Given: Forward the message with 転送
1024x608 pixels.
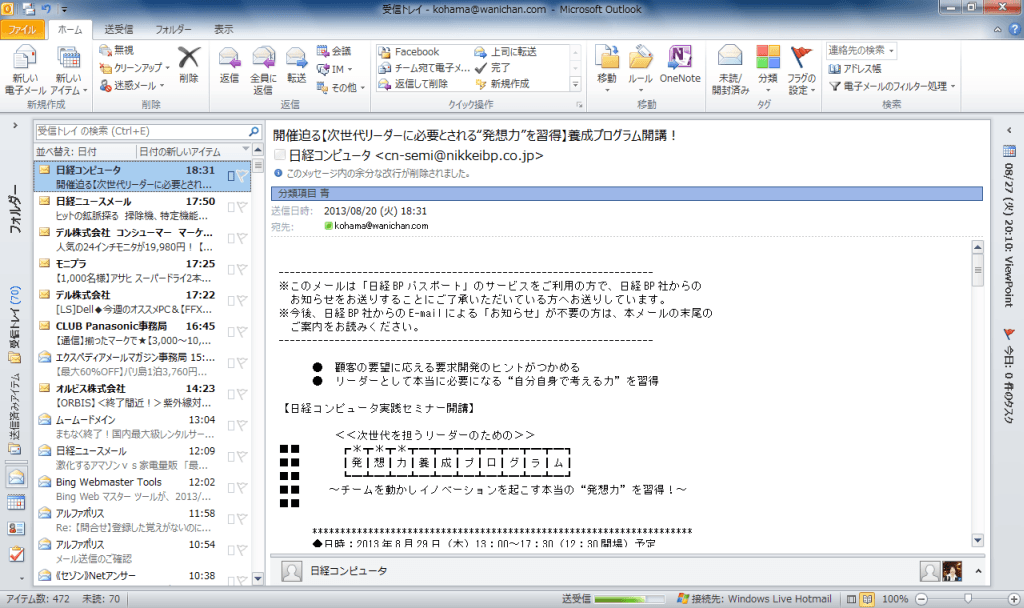Looking at the screenshot, I should 296,65.
